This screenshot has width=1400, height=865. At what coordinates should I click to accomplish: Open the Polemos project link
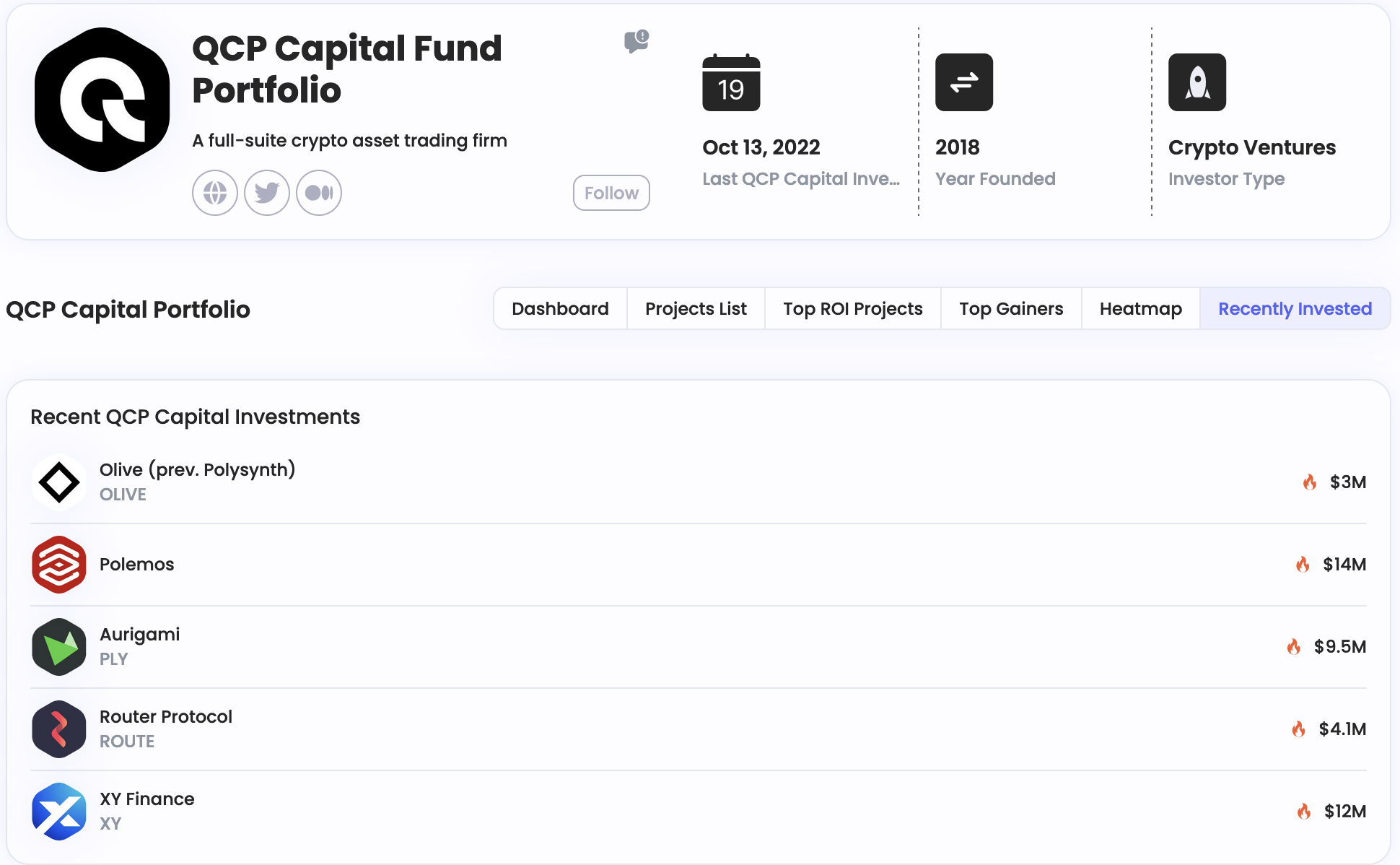click(137, 565)
